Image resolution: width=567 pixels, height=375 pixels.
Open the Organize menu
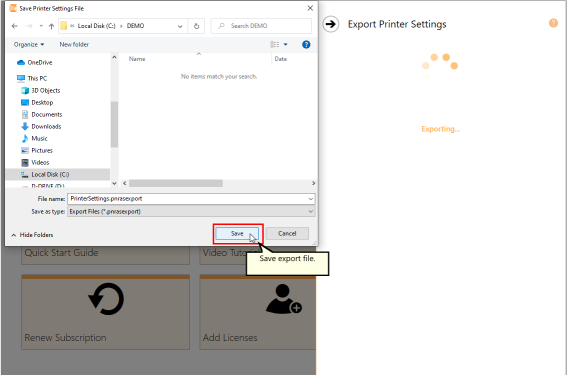point(29,44)
